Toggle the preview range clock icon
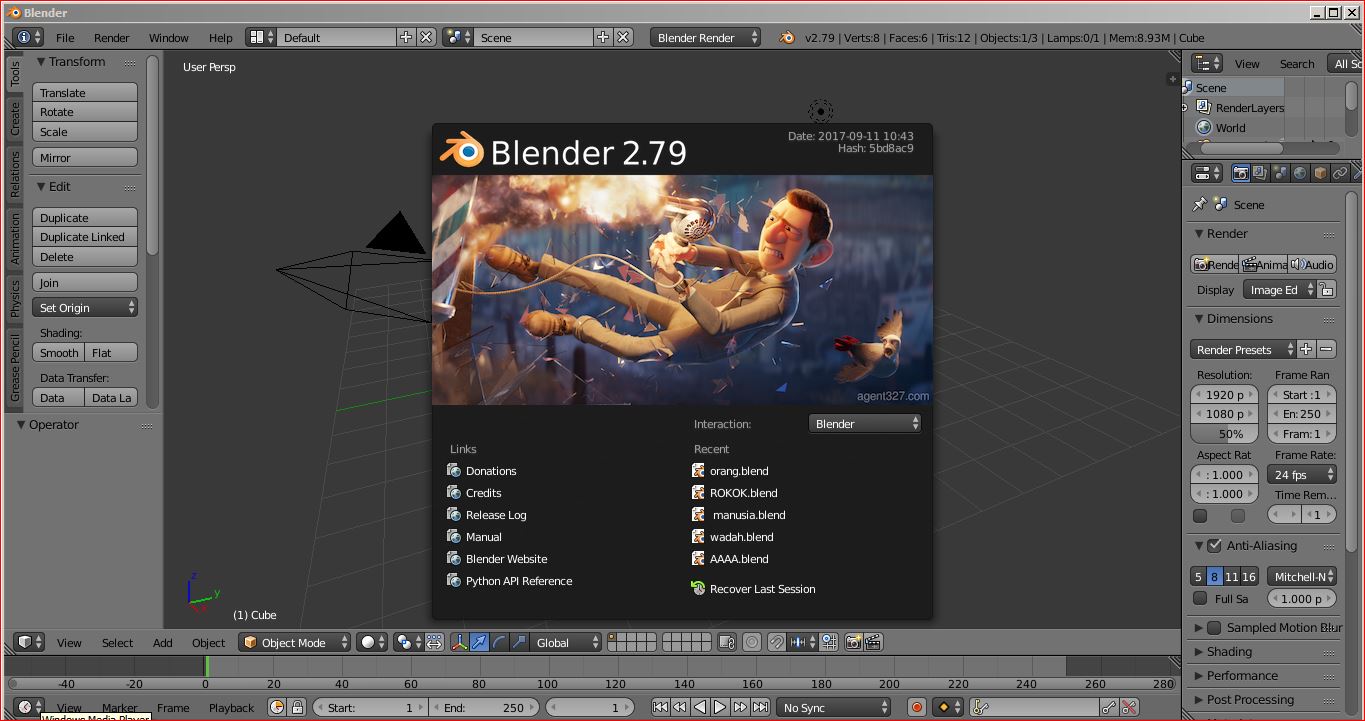Screen dimensions: 1365x721 click(277, 707)
